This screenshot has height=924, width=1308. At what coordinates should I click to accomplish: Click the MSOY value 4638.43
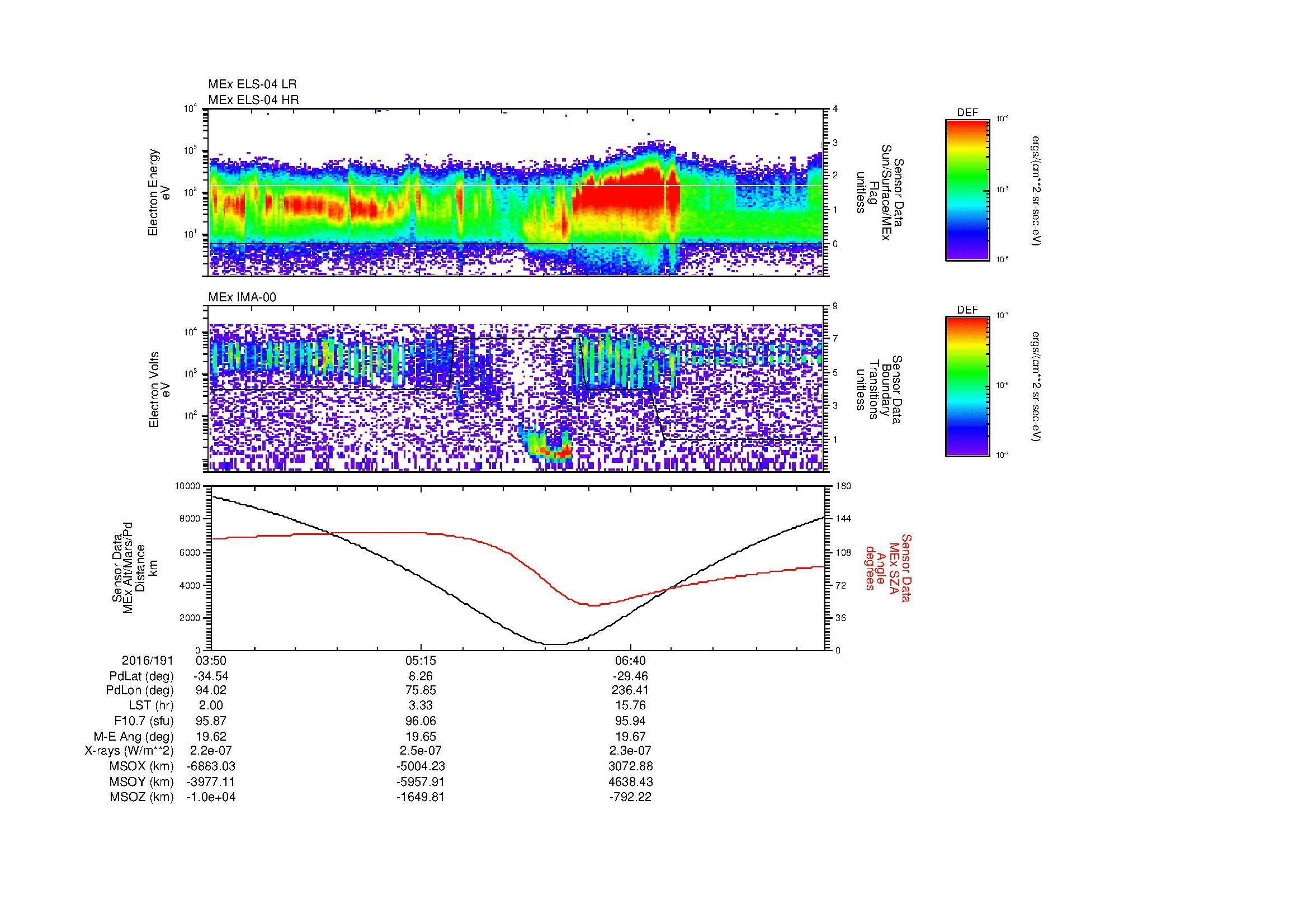coord(631,781)
